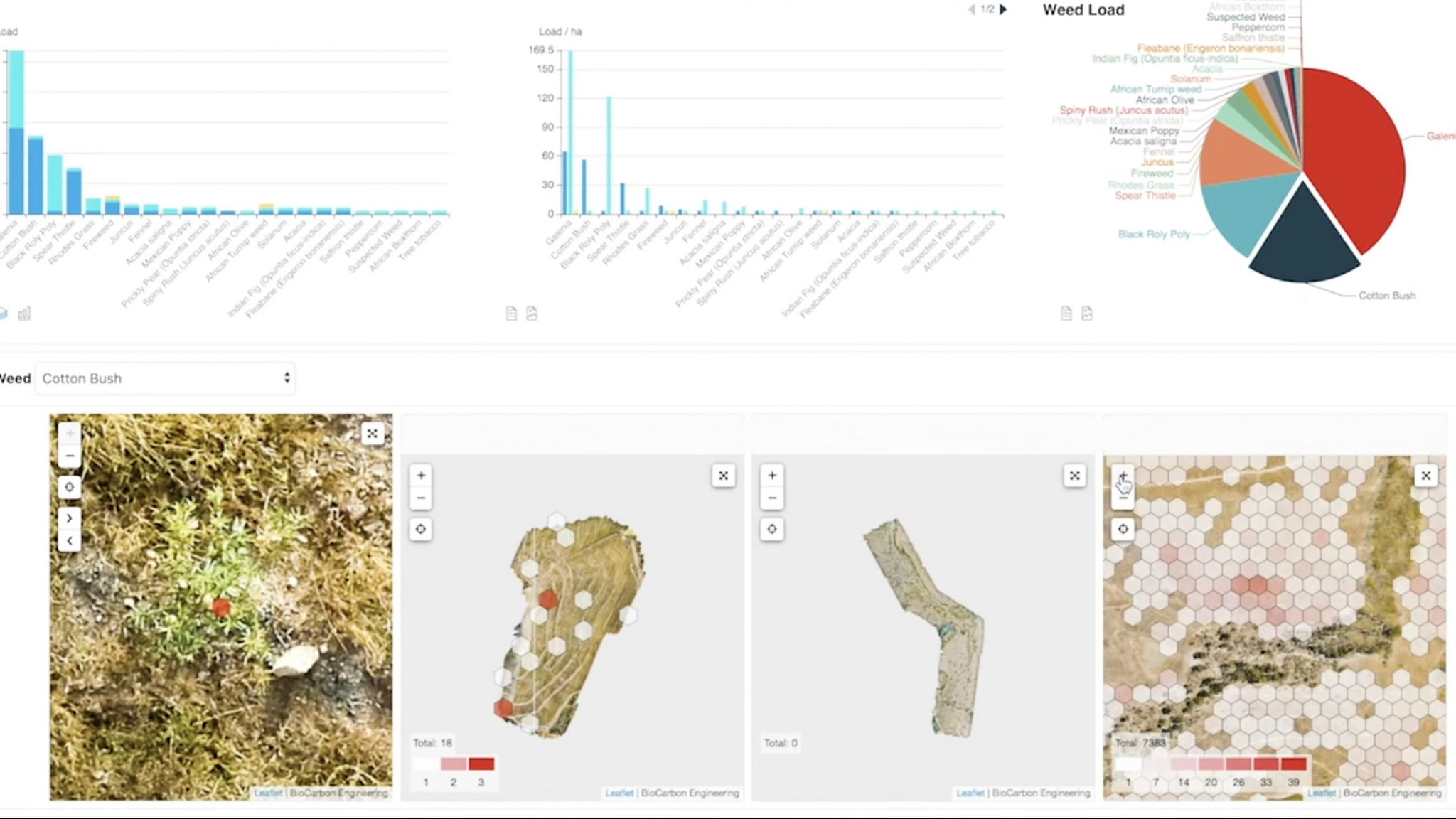Save the Weed Load pie chart as image

click(1087, 314)
